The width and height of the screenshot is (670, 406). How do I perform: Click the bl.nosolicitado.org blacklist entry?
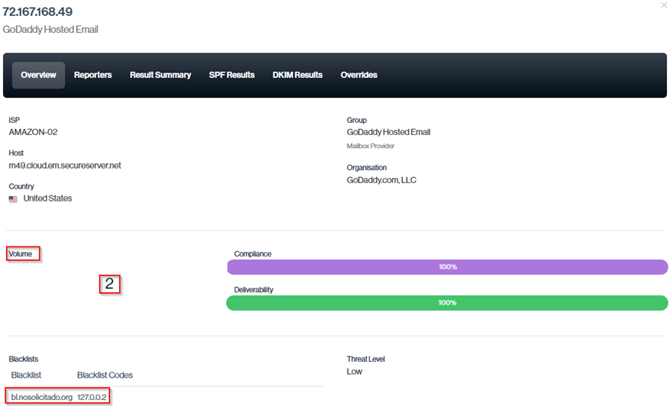click(41, 397)
